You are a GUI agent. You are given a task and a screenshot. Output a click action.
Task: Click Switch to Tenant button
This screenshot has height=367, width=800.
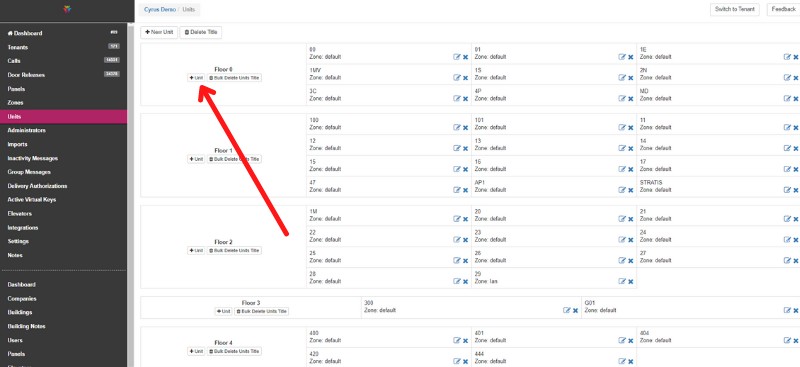735,9
